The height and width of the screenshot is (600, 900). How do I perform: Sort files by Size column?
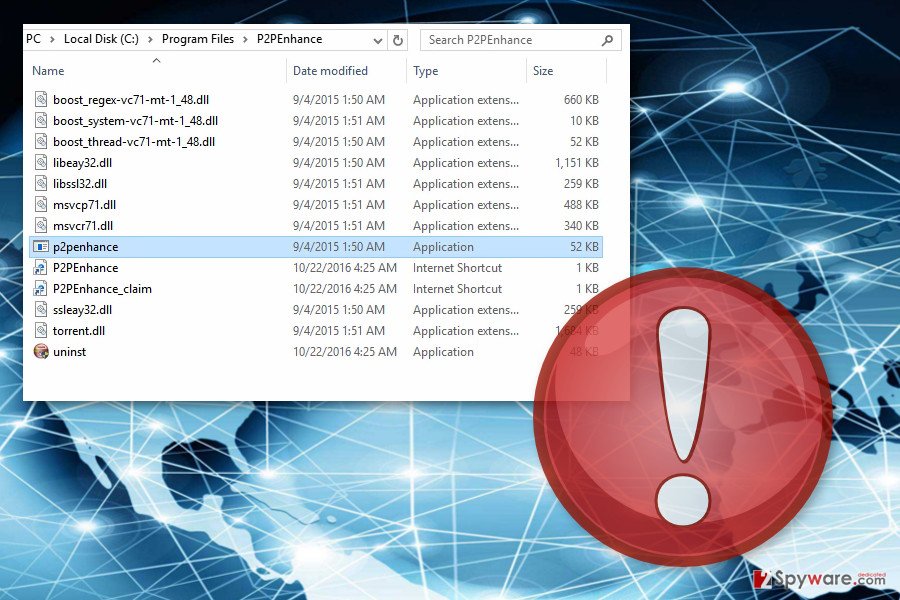[543, 70]
